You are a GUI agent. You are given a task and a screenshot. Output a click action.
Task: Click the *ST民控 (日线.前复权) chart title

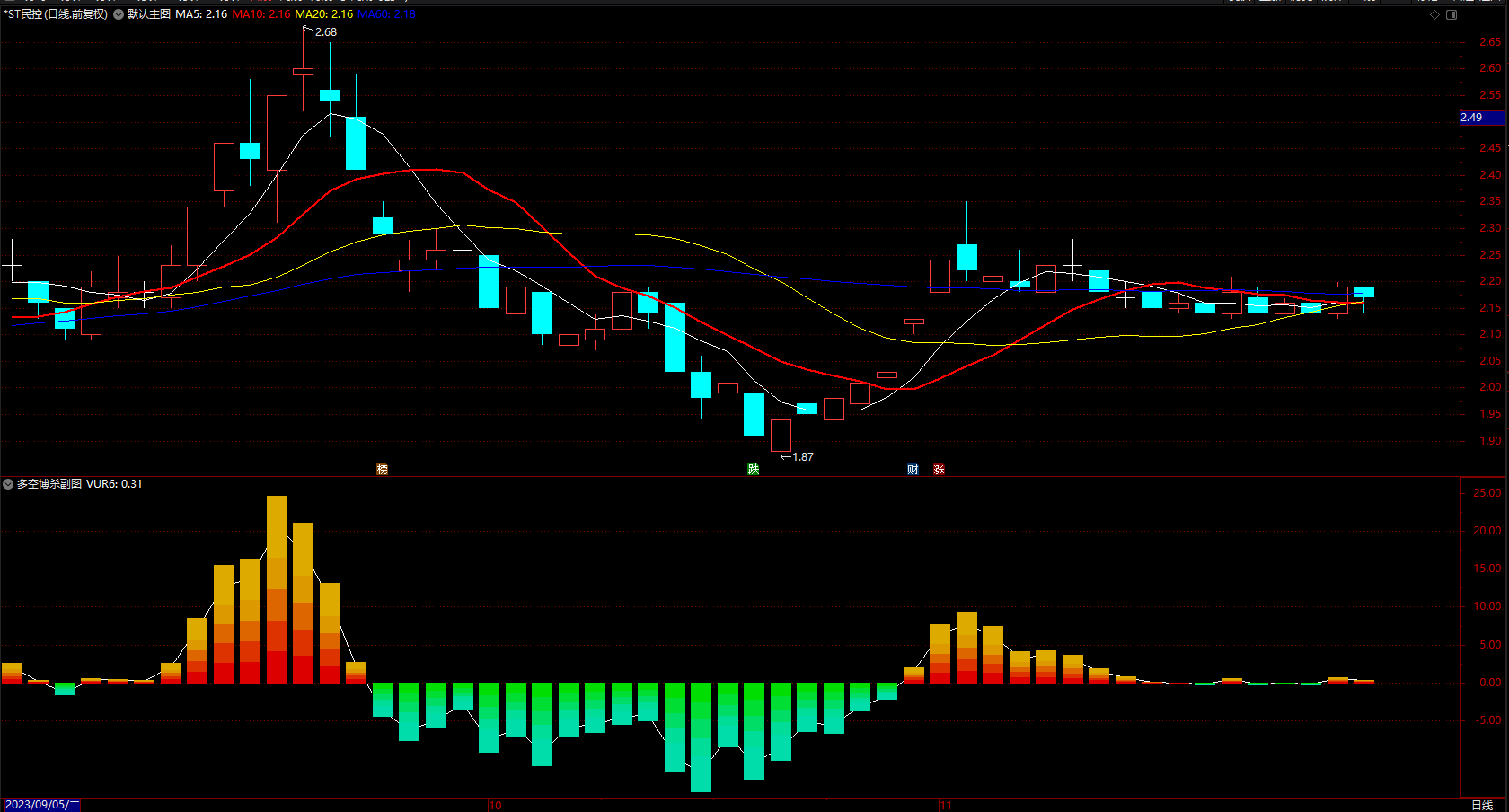click(56, 14)
